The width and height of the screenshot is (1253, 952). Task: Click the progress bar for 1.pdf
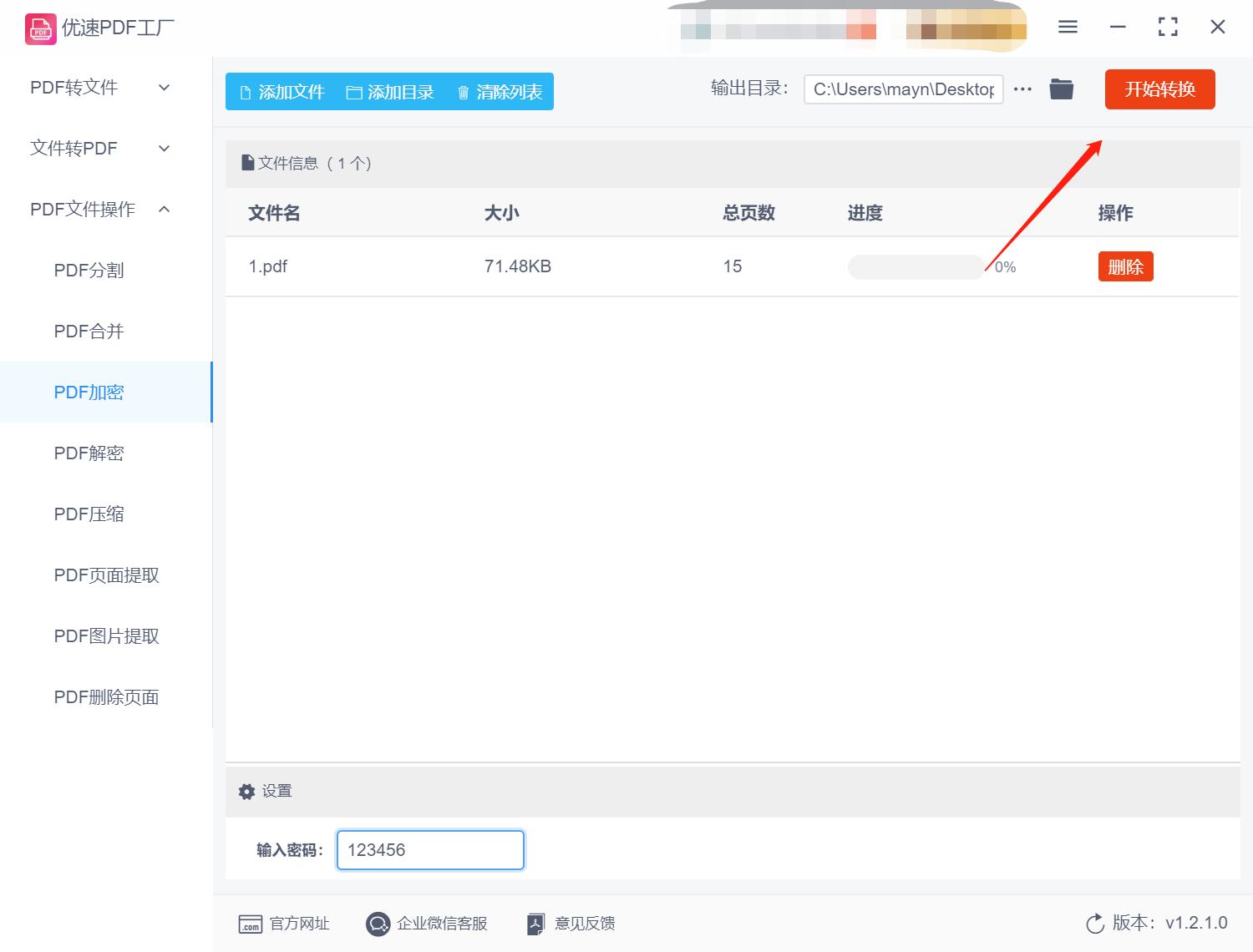click(x=916, y=266)
